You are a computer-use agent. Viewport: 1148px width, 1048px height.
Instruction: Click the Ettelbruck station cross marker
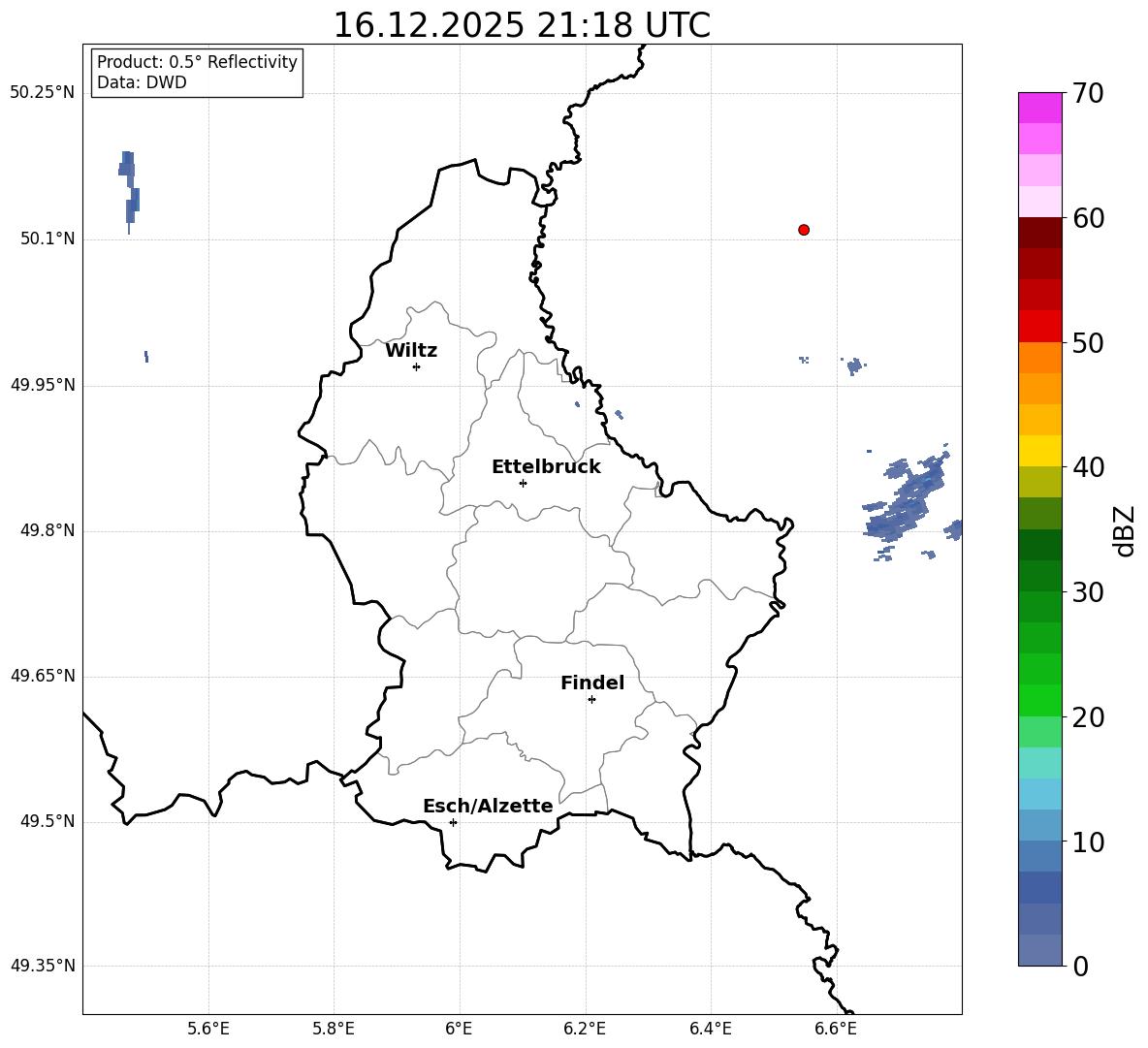(x=523, y=483)
